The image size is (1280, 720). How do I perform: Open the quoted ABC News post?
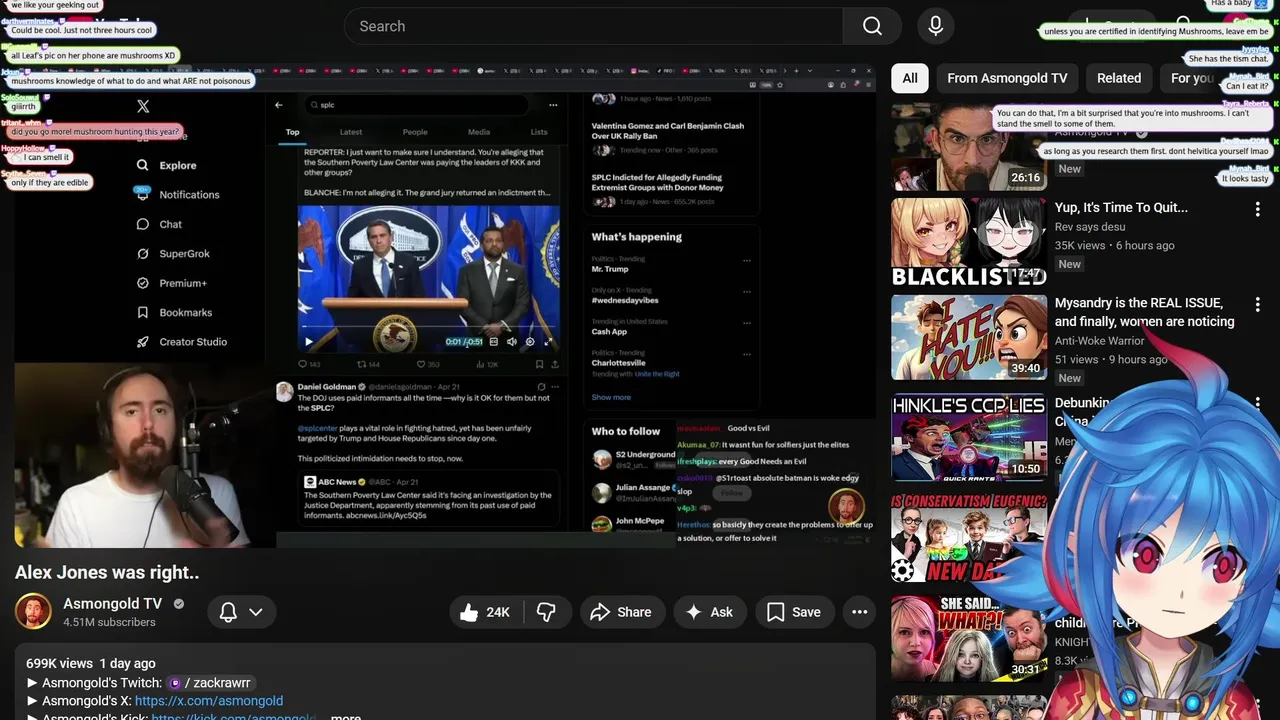tap(429, 496)
